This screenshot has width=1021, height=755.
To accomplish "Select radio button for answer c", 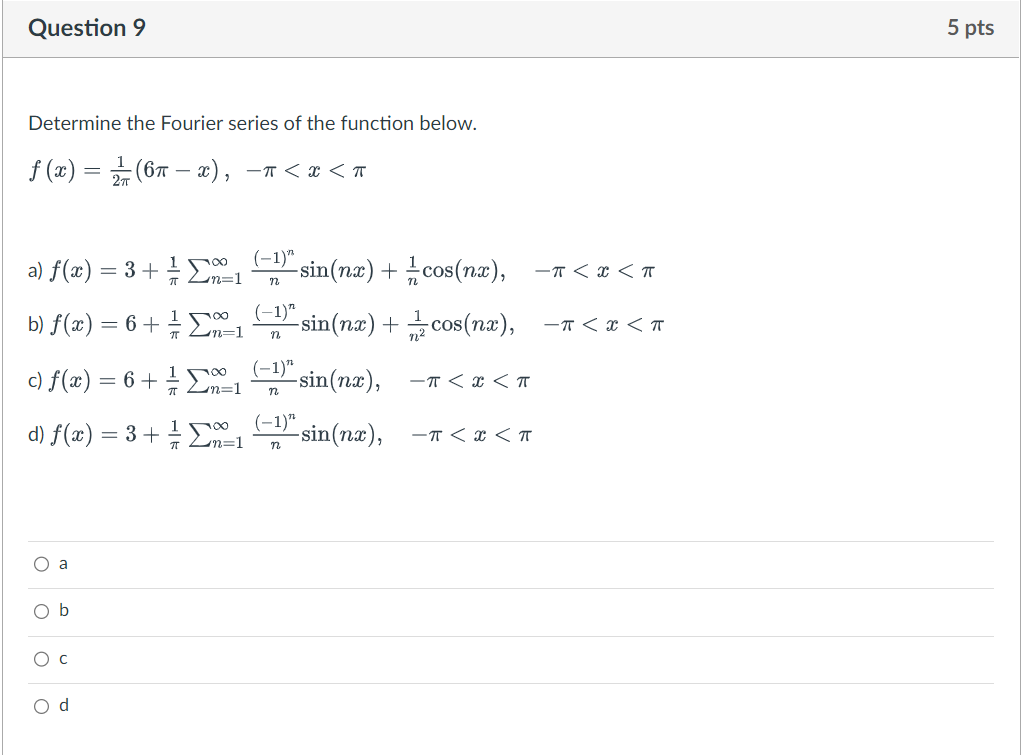I will point(41,658).
